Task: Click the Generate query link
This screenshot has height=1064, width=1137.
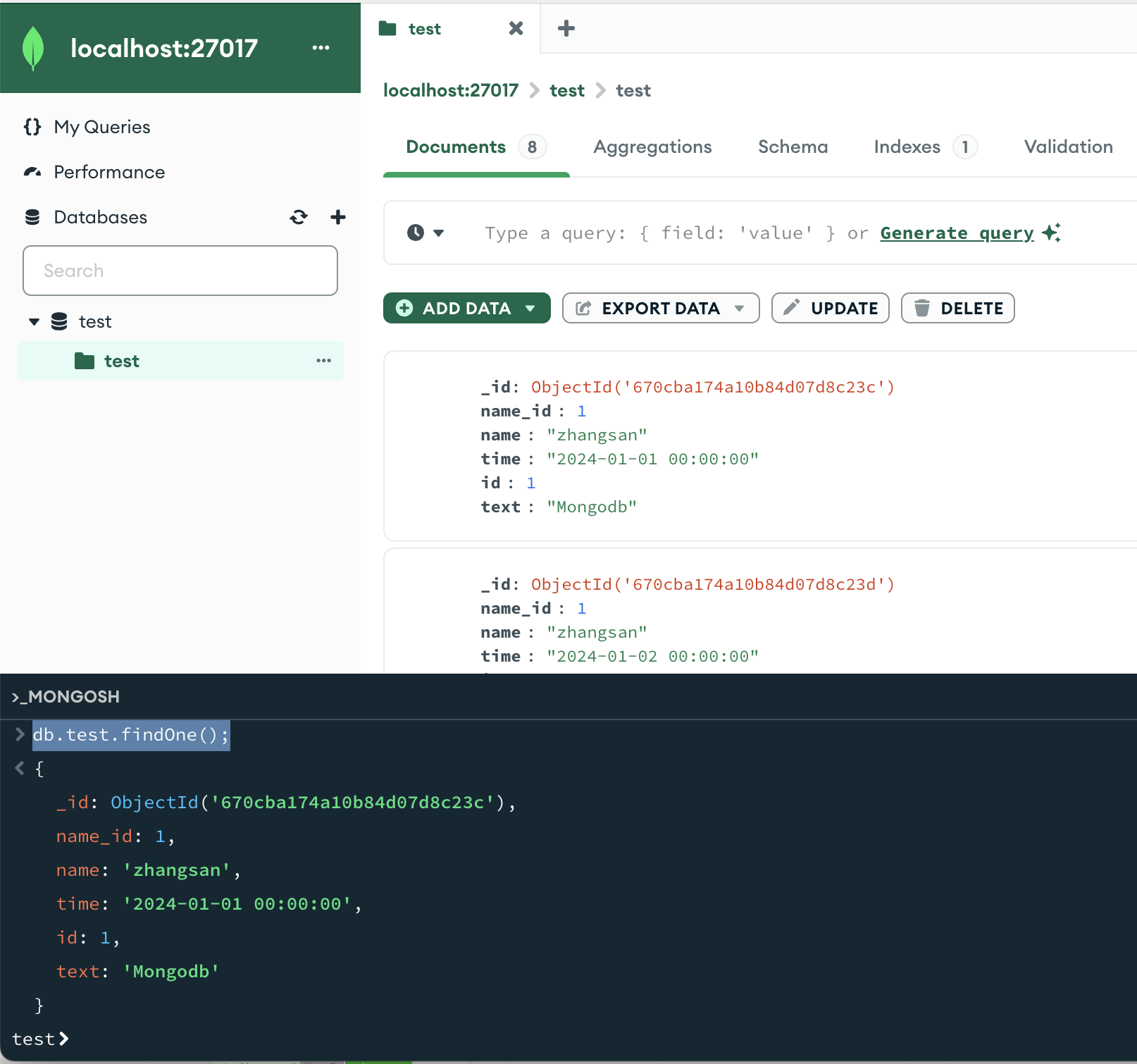Action: coord(957,233)
